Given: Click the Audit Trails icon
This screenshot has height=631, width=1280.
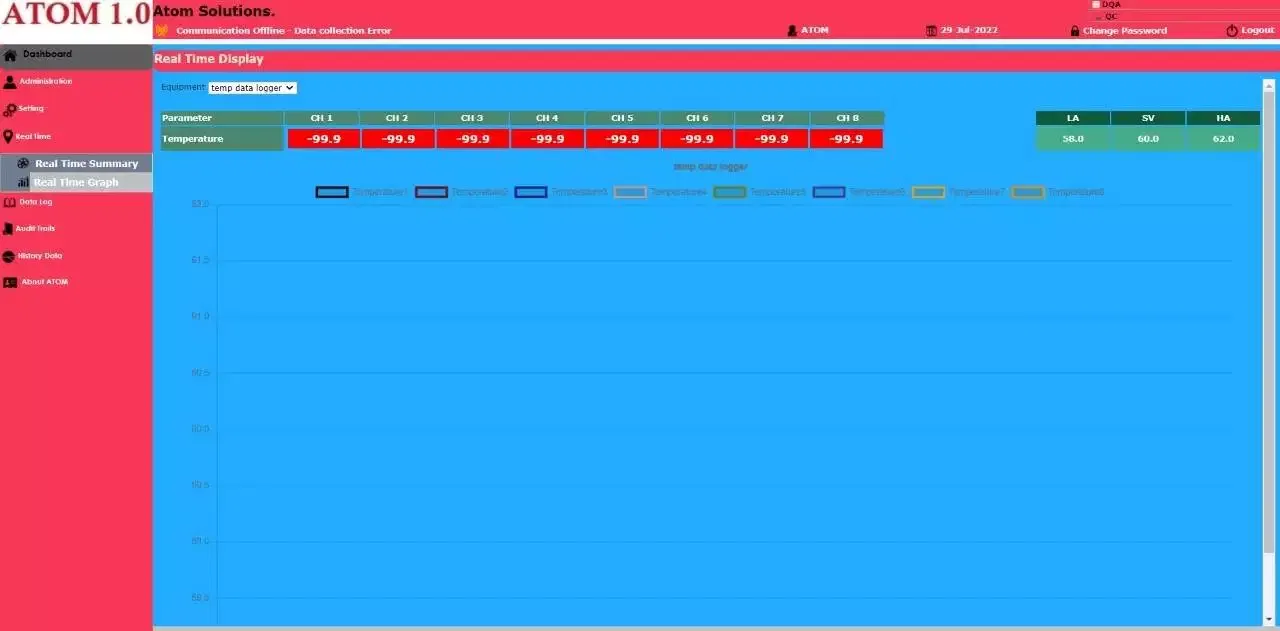Looking at the screenshot, I should 8,229.
